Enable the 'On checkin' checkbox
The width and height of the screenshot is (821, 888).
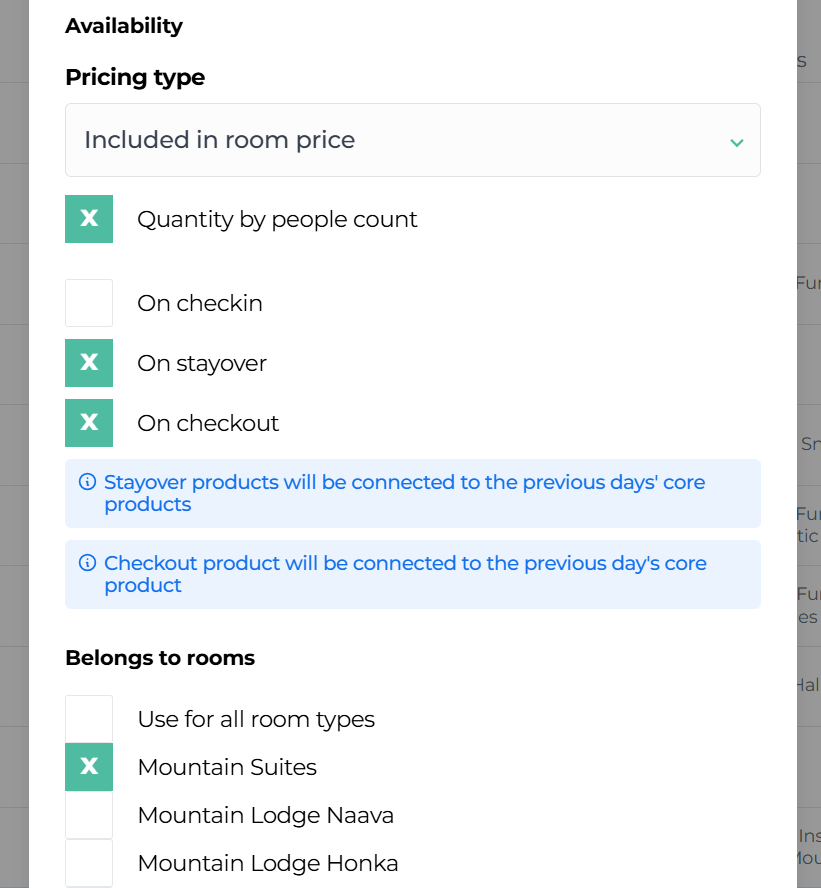click(x=89, y=303)
